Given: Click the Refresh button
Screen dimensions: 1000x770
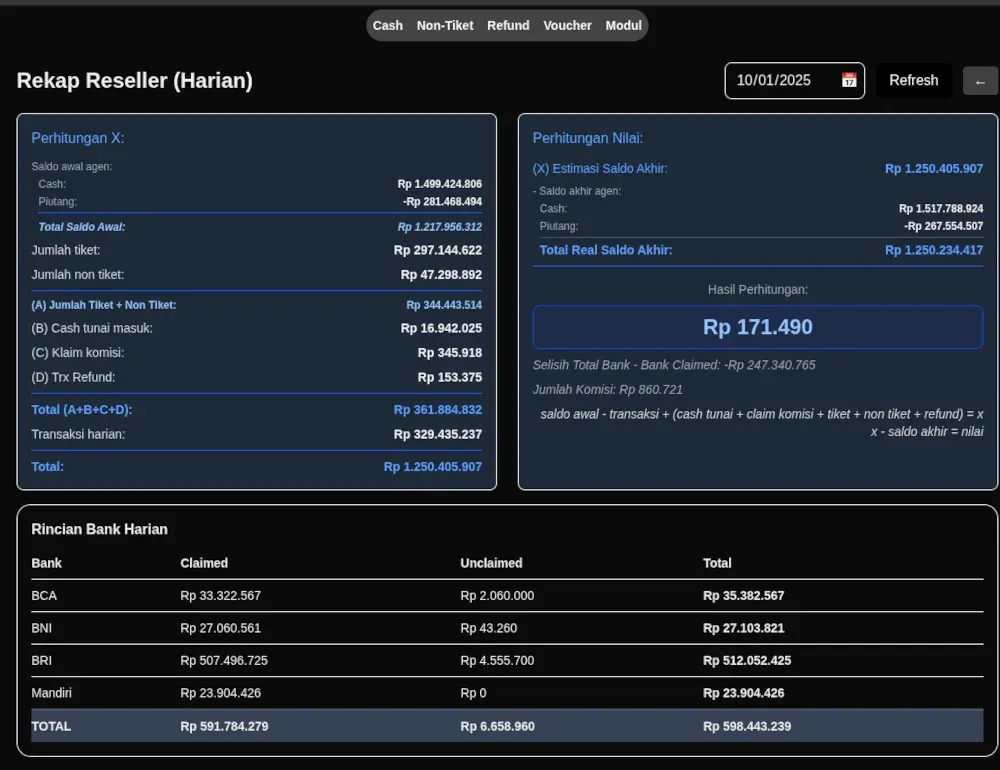Looking at the screenshot, I should tap(913, 80).
